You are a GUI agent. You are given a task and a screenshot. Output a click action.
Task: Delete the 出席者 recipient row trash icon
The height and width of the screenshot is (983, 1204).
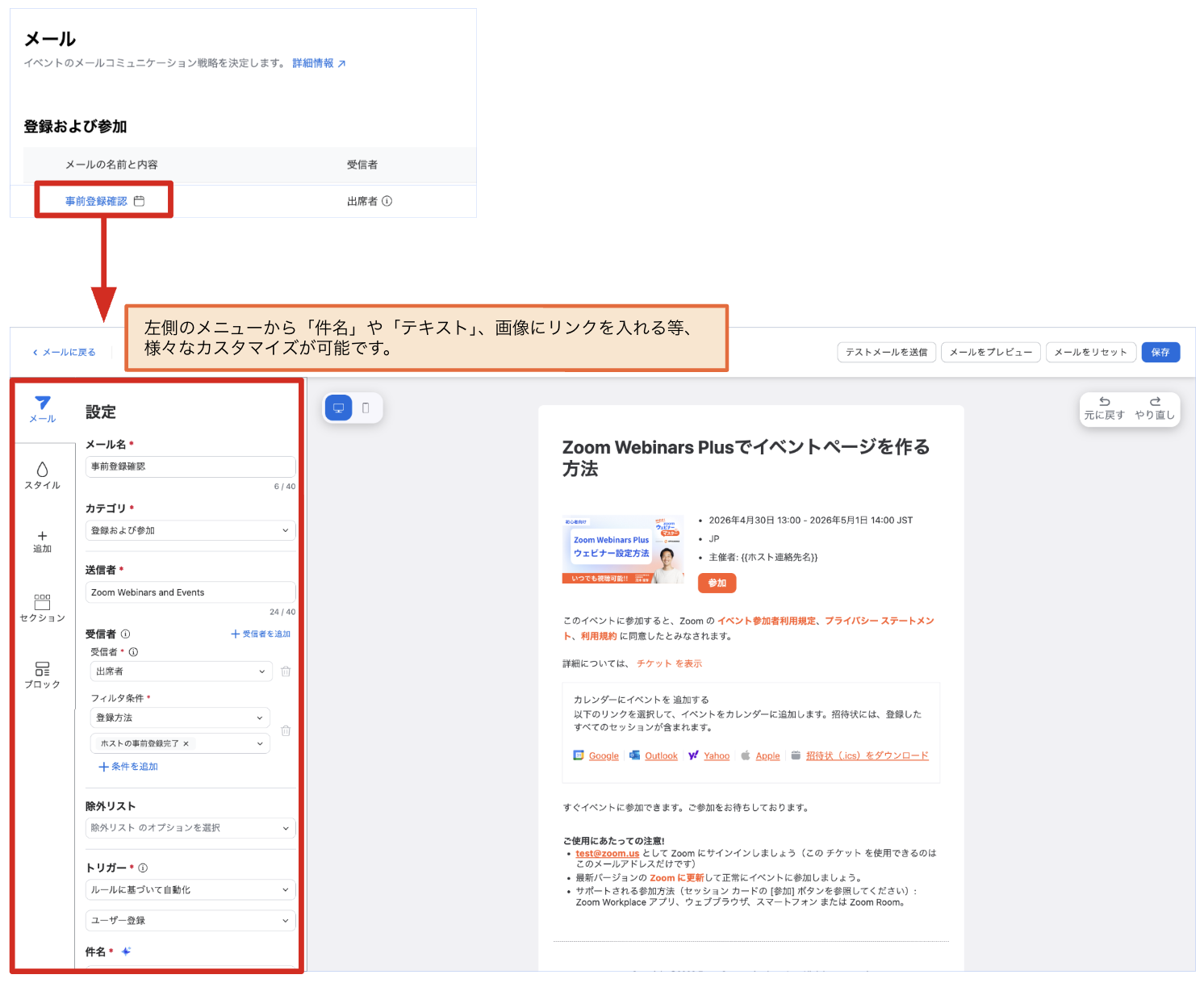point(286,671)
